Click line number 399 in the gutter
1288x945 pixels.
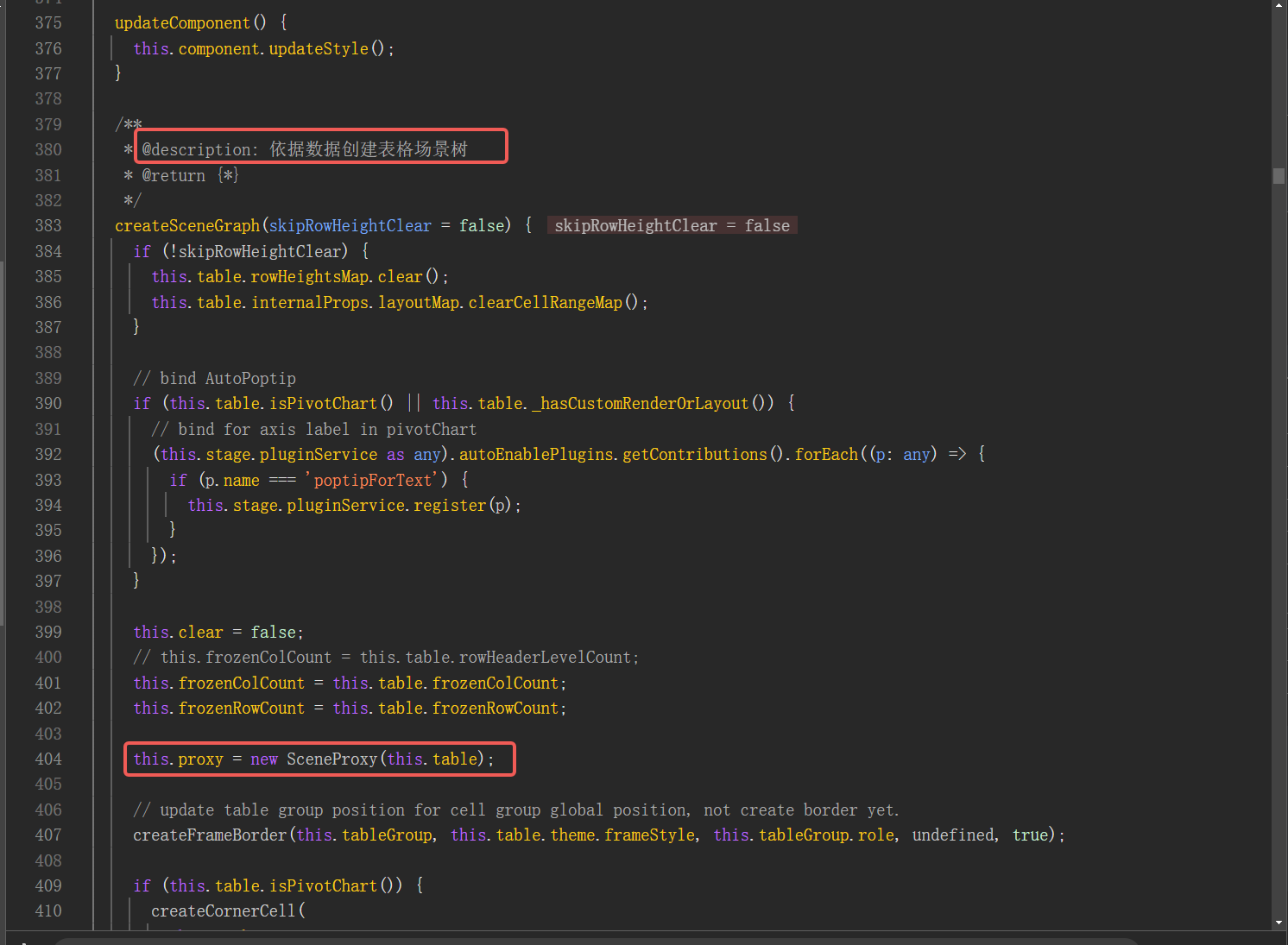[x=48, y=633]
